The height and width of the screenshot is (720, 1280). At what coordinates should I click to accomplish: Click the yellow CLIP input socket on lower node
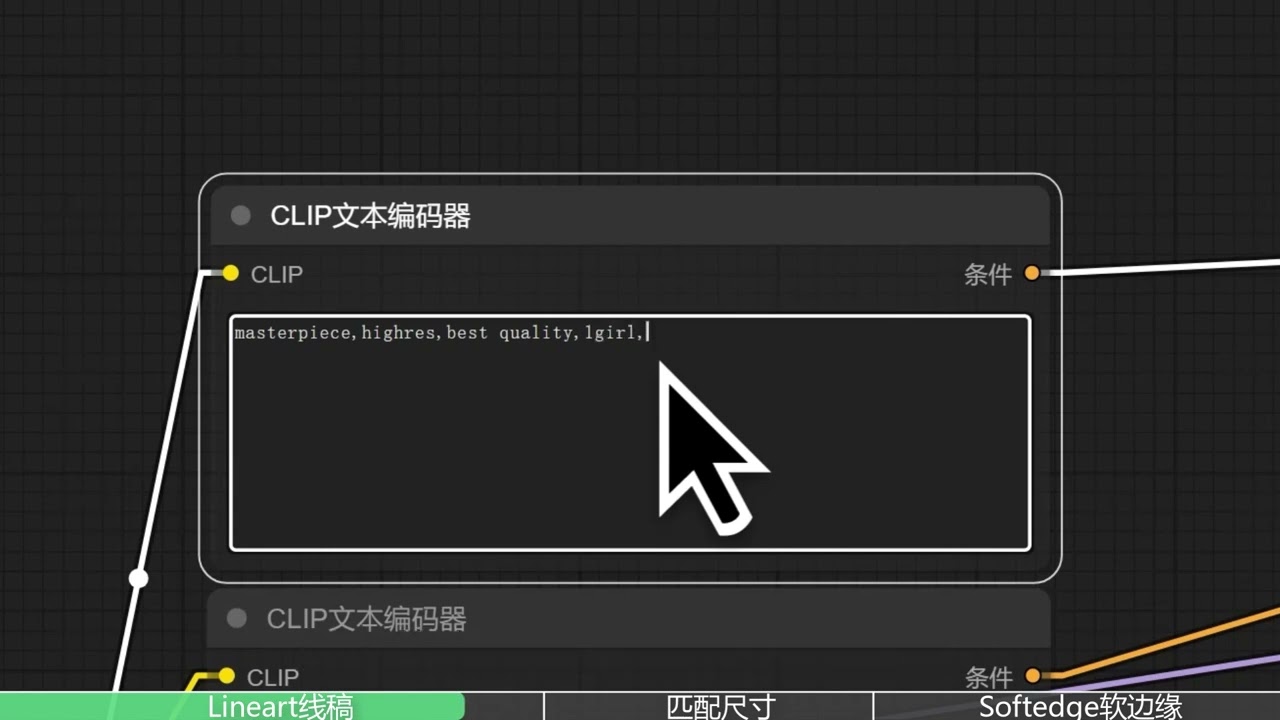(x=227, y=676)
